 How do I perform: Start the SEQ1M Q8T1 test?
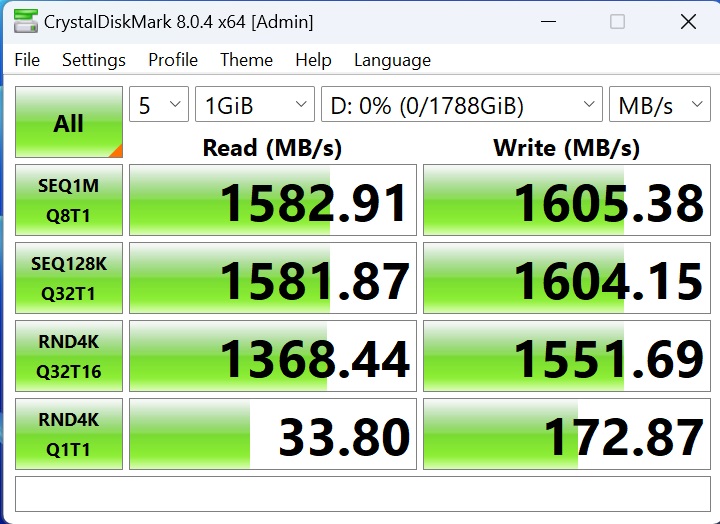(x=69, y=200)
